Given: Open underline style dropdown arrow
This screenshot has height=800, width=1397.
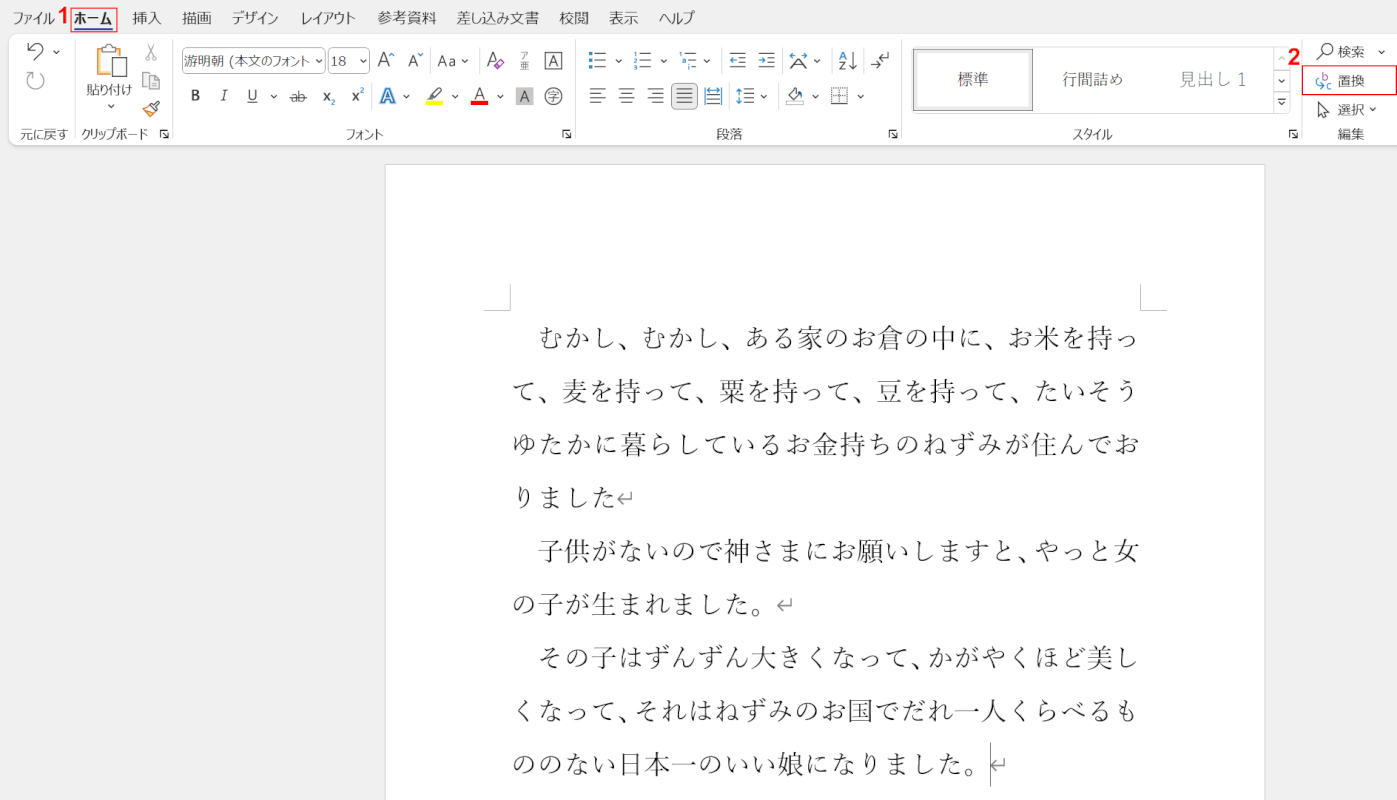Looking at the screenshot, I should [273, 96].
